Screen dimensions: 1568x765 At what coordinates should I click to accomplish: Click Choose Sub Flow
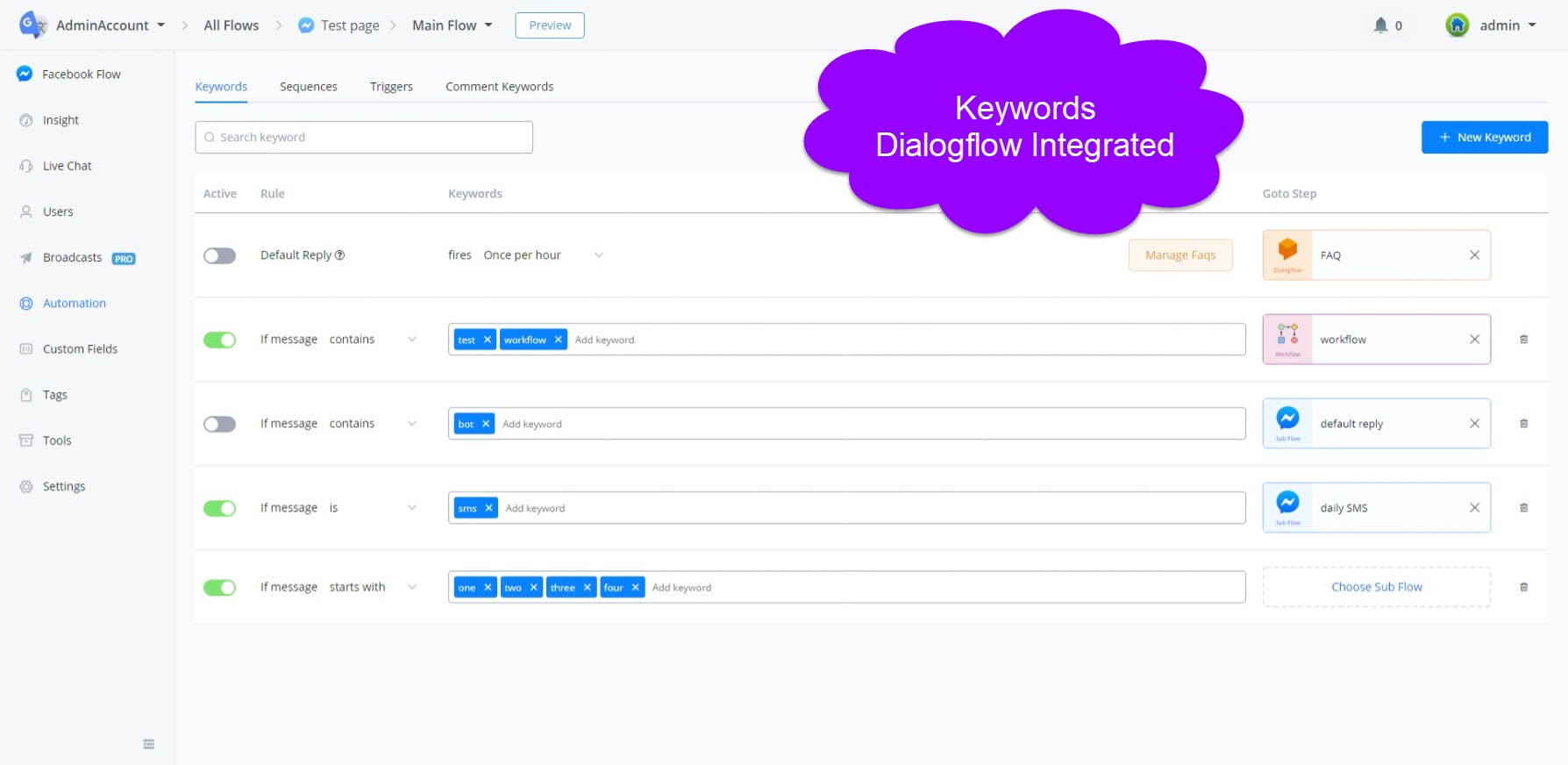click(x=1377, y=587)
